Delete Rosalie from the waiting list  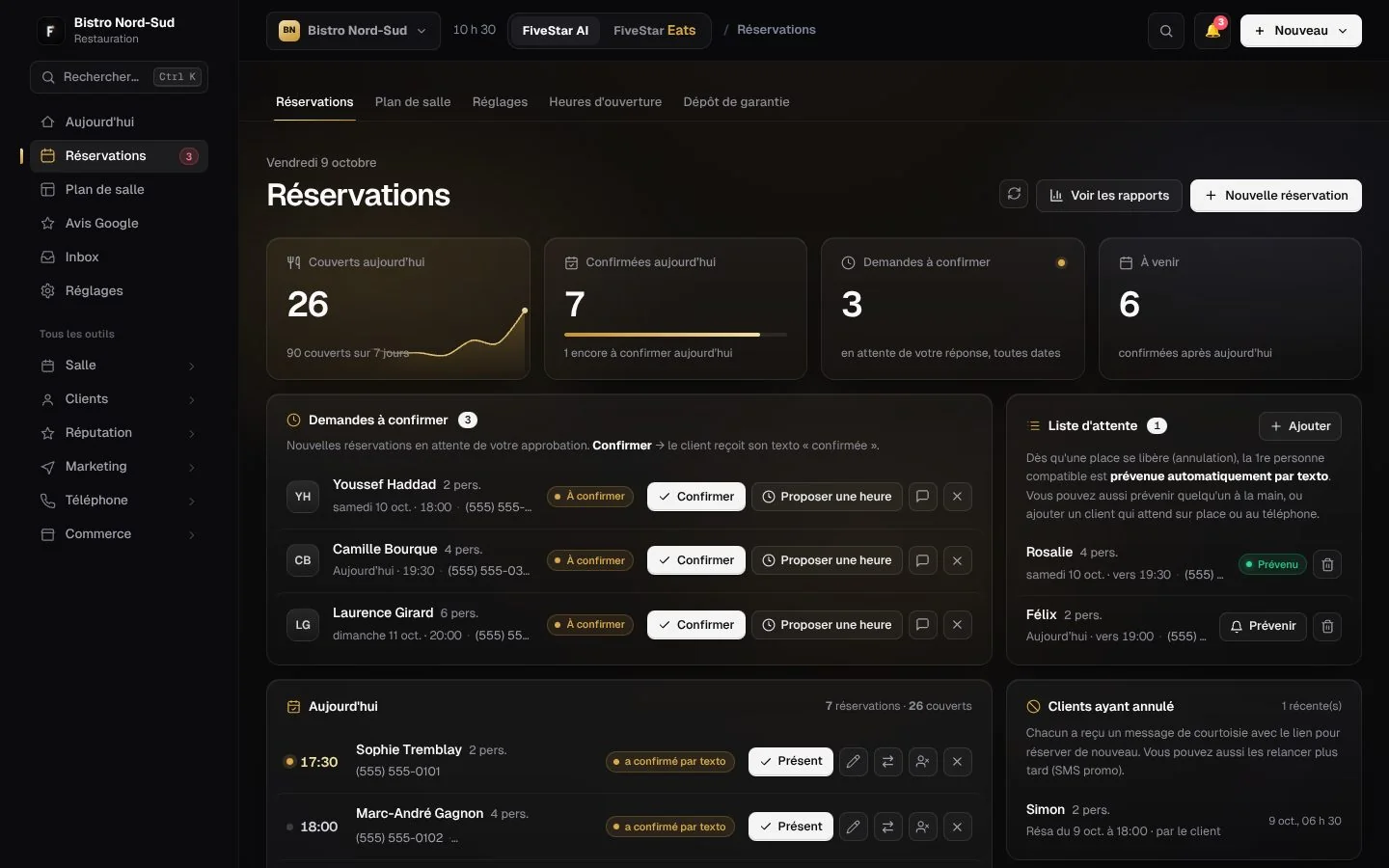[x=1327, y=564]
